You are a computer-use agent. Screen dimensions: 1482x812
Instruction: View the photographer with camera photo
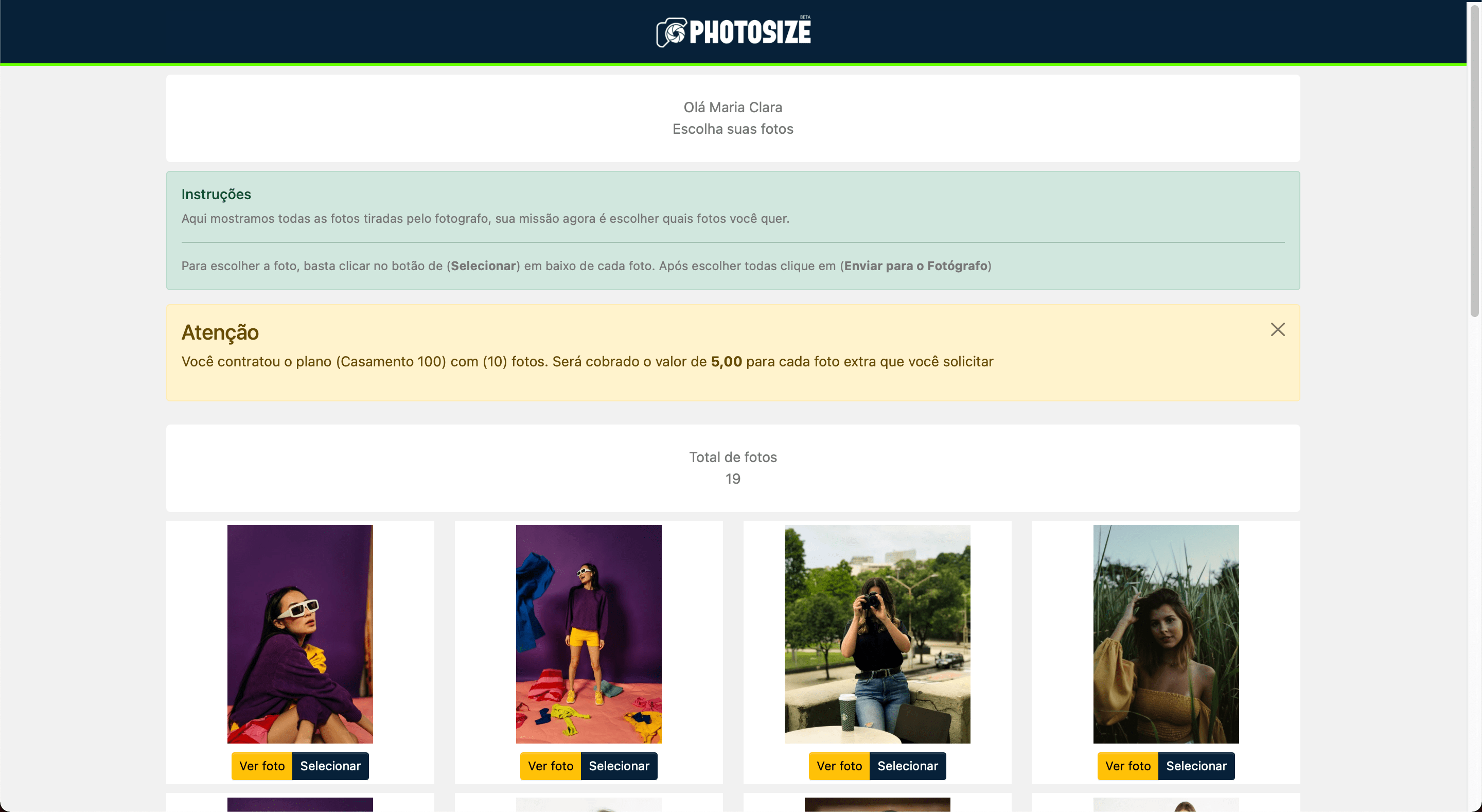click(839, 766)
